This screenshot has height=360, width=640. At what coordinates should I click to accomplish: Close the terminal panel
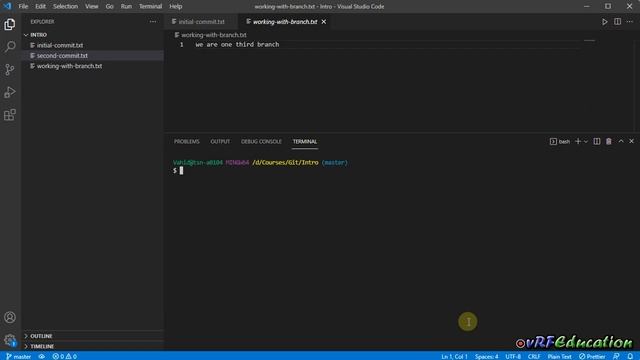point(631,141)
